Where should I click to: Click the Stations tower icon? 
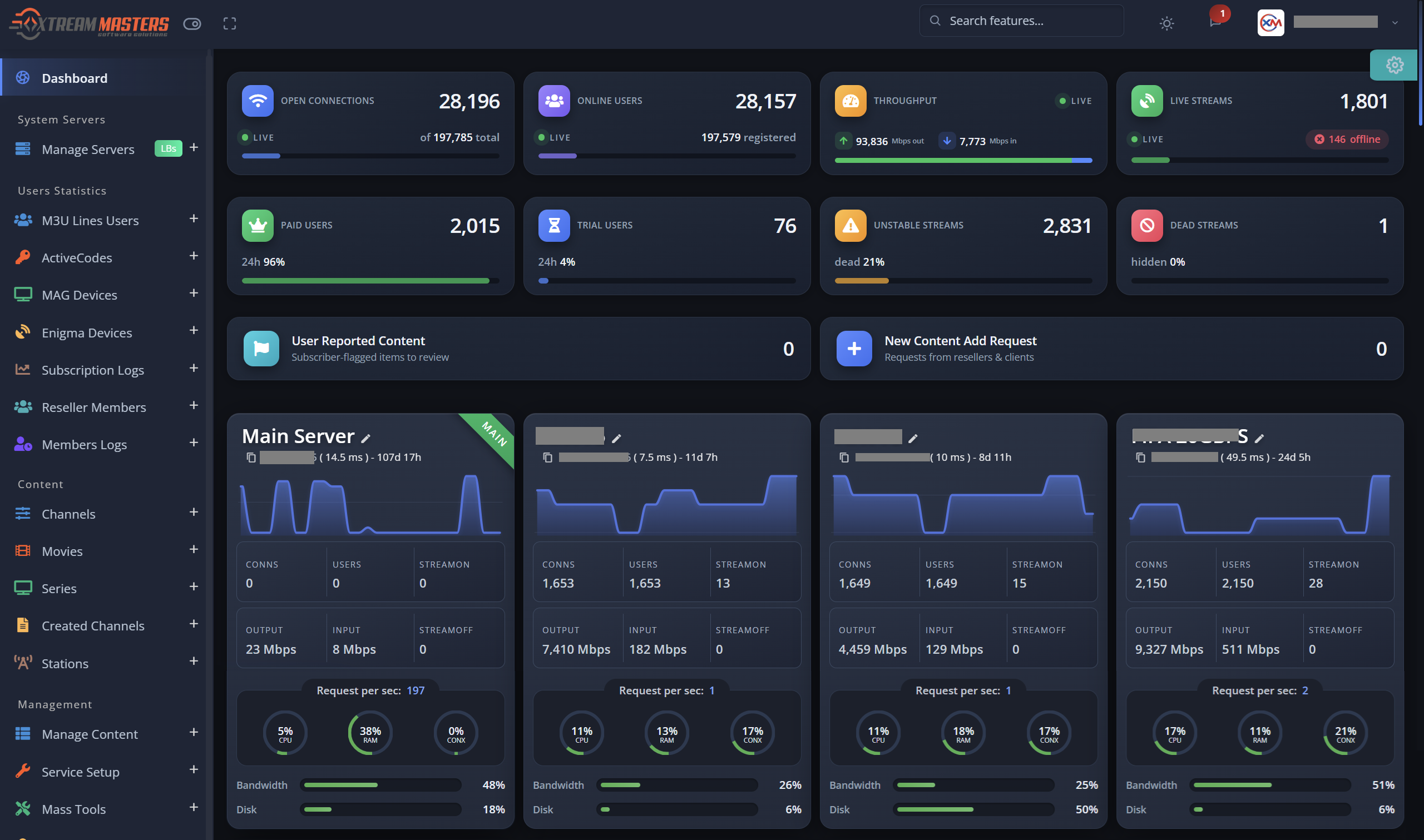click(x=23, y=662)
